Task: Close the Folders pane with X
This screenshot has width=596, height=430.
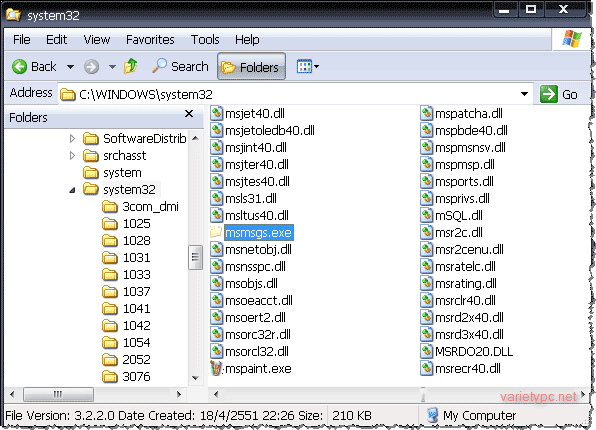Action: pyautogui.click(x=189, y=114)
